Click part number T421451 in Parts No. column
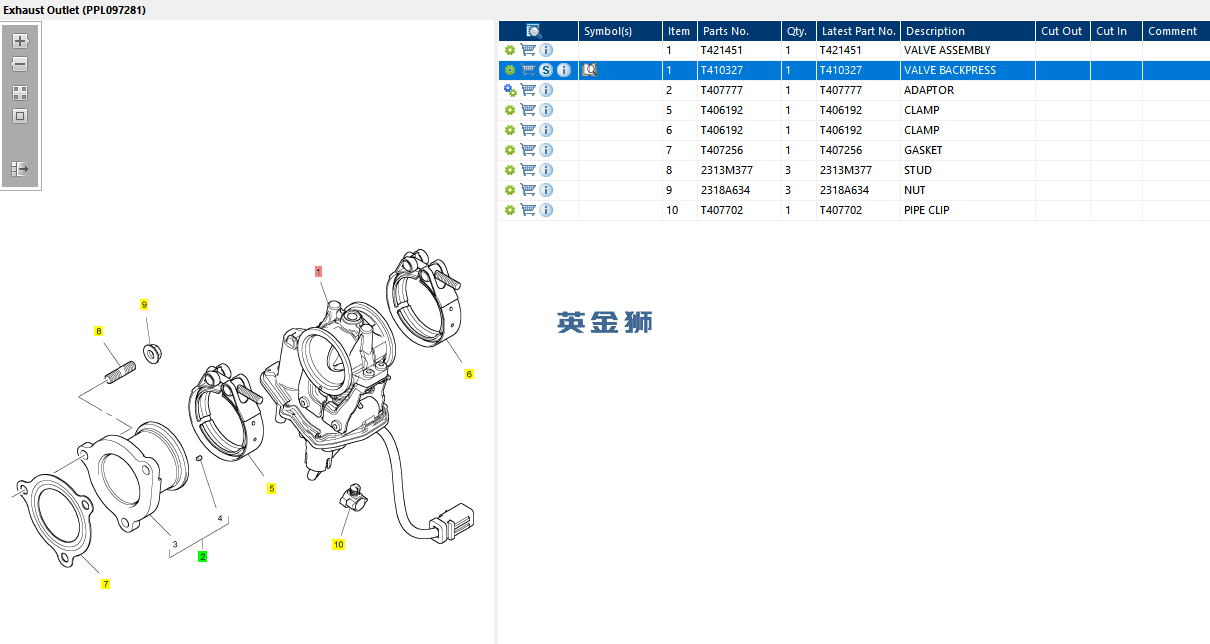Image resolution: width=1210 pixels, height=644 pixels. click(722, 50)
